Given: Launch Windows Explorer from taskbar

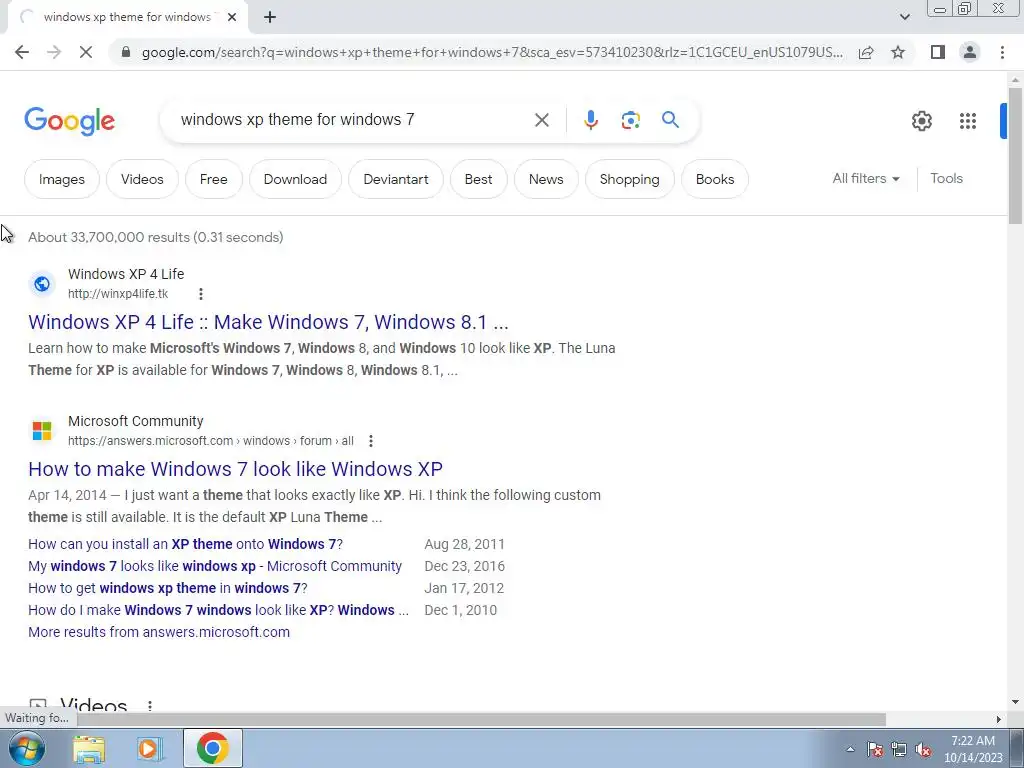Looking at the screenshot, I should (89, 748).
